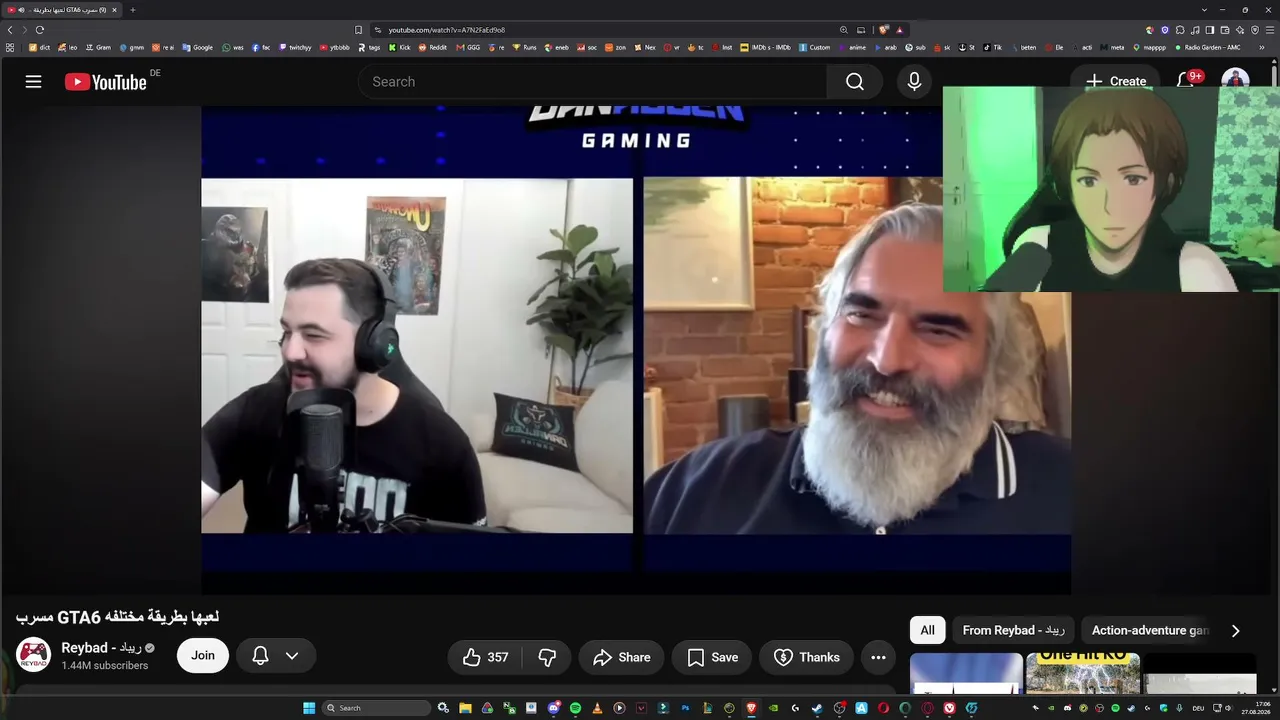This screenshot has width=1280, height=720.
Task: Open a new browser tab
Action: [133, 10]
